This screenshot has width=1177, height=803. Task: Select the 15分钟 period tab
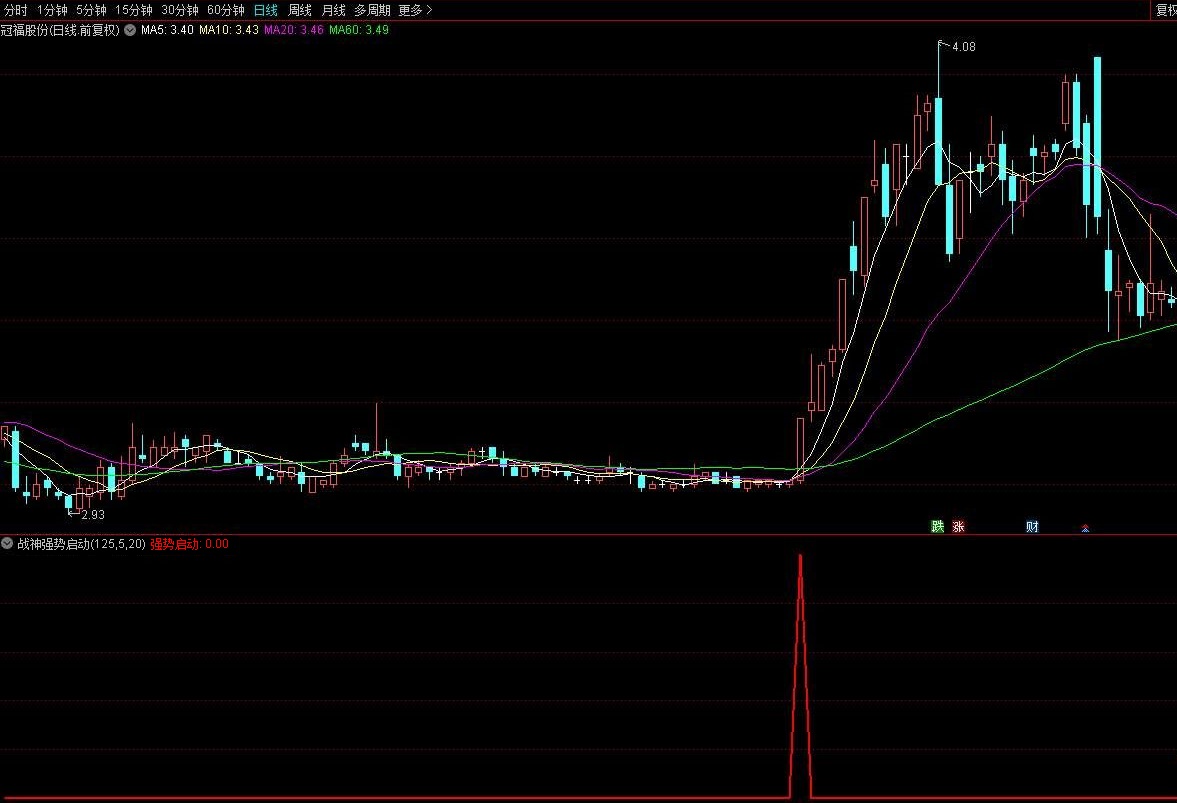tap(134, 11)
